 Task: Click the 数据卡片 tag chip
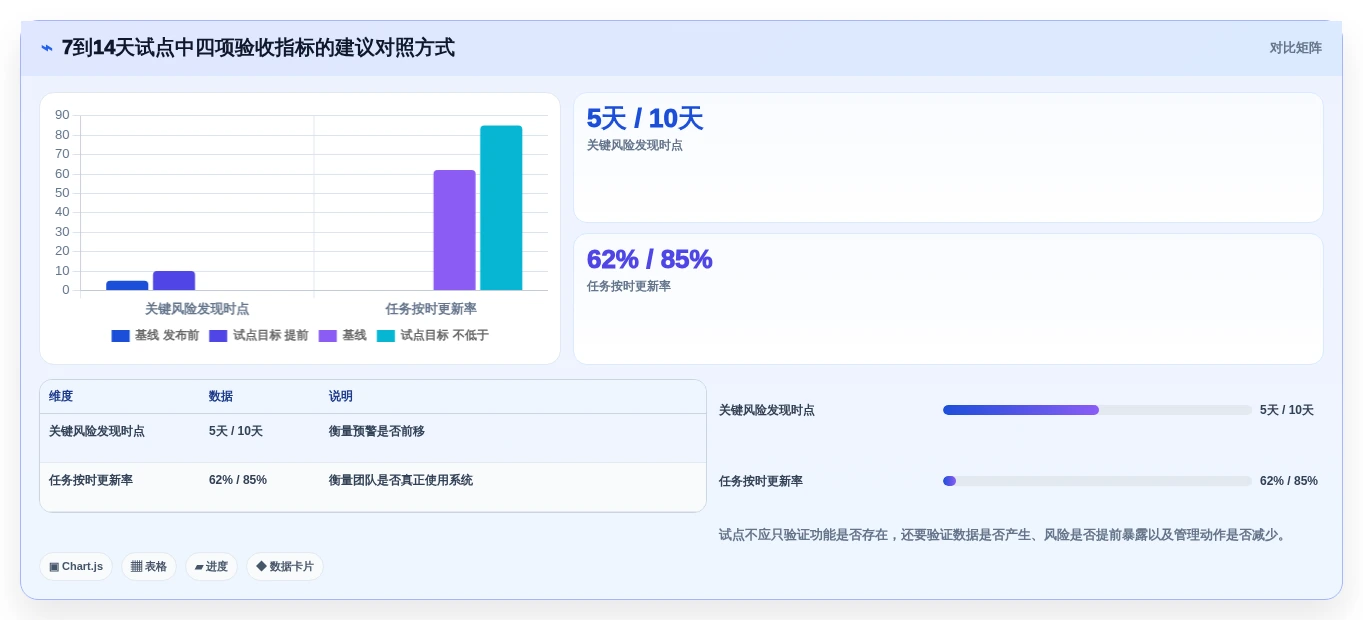point(285,566)
